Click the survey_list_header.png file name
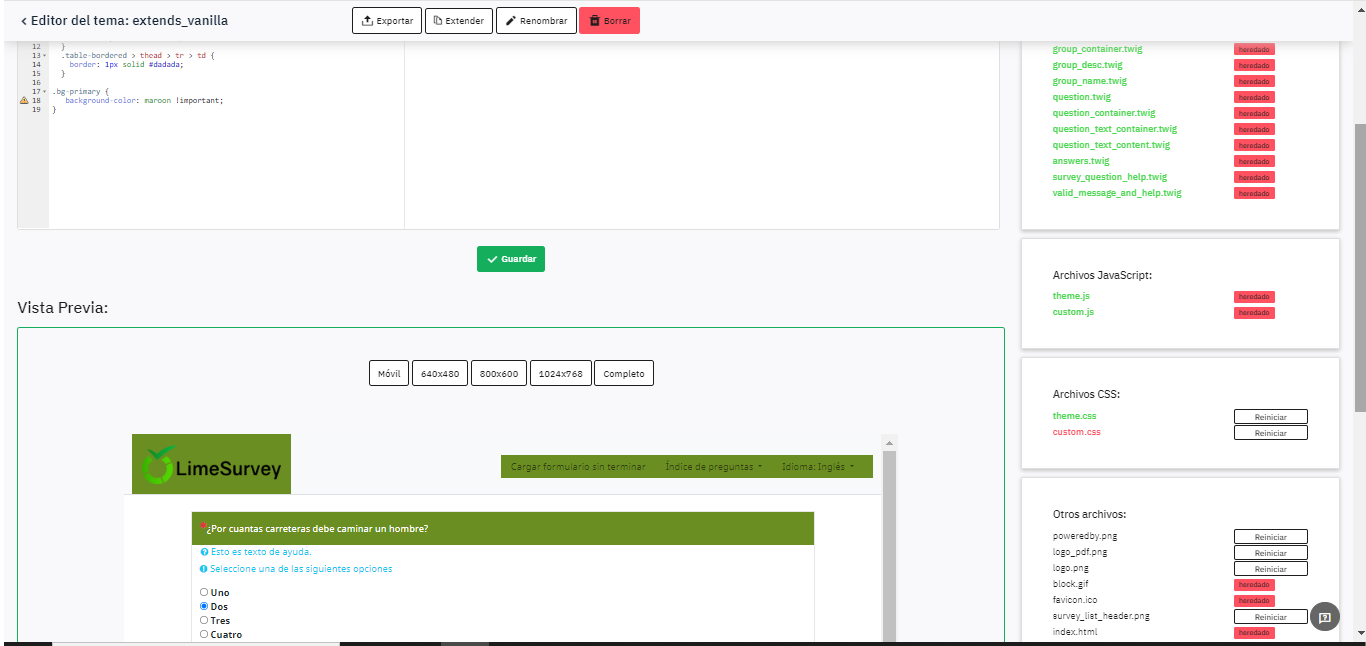Screen dimensions: 1366x646 1101,616
